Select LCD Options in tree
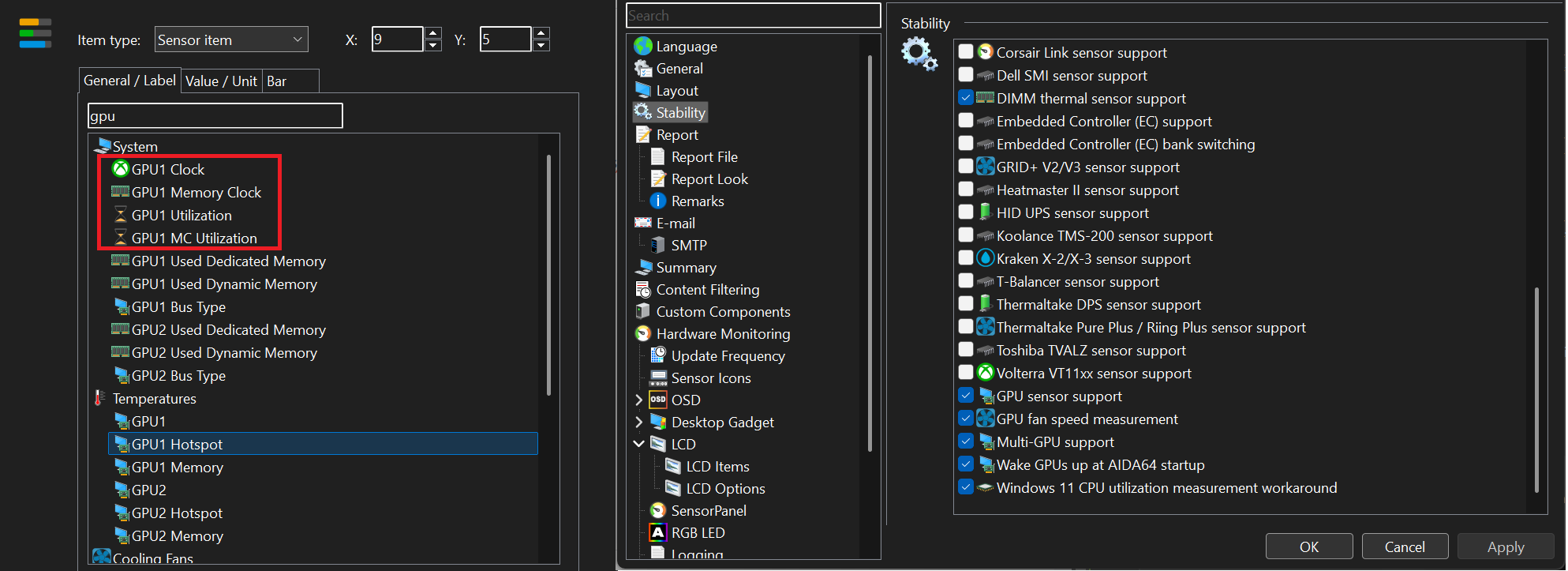This screenshot has height=571, width=1568. coord(725,488)
